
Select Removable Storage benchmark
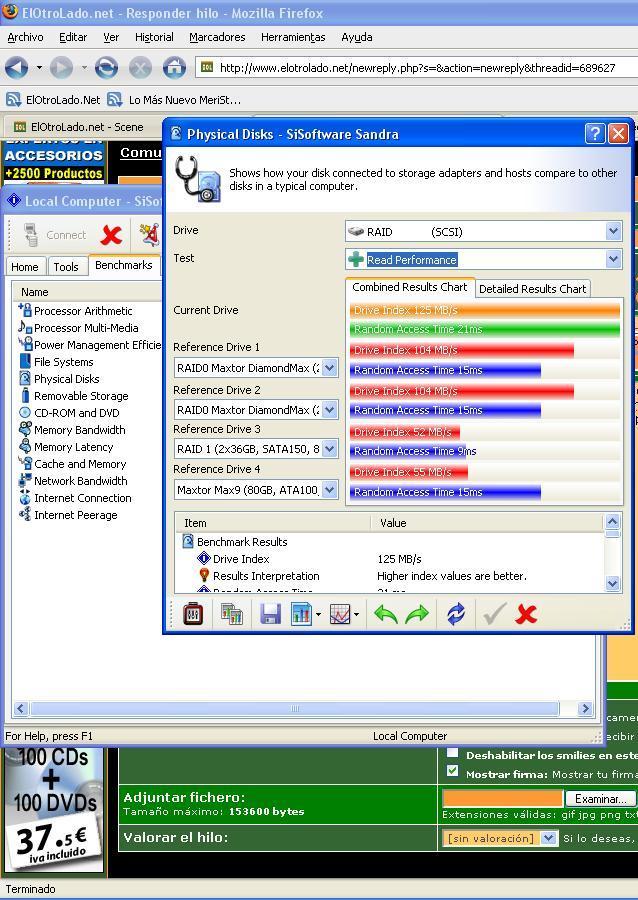81,396
